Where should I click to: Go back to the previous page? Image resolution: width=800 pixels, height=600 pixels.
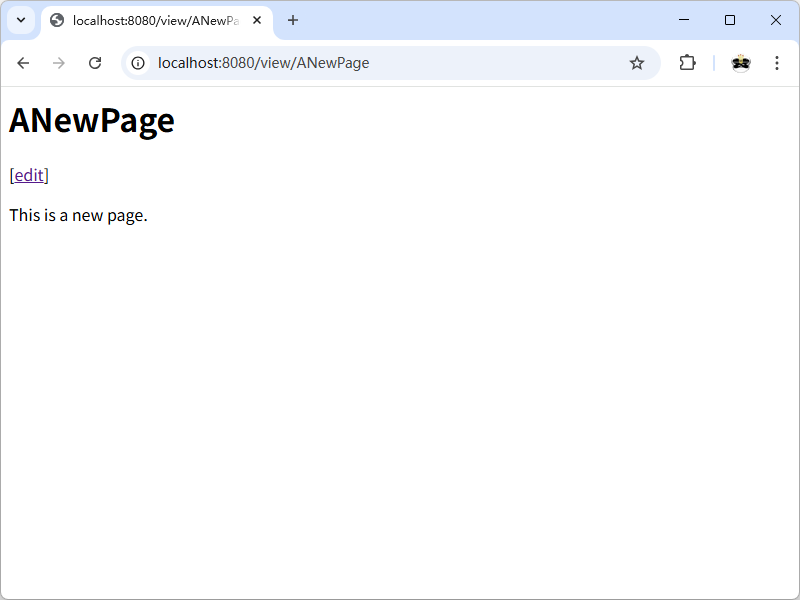click(23, 63)
